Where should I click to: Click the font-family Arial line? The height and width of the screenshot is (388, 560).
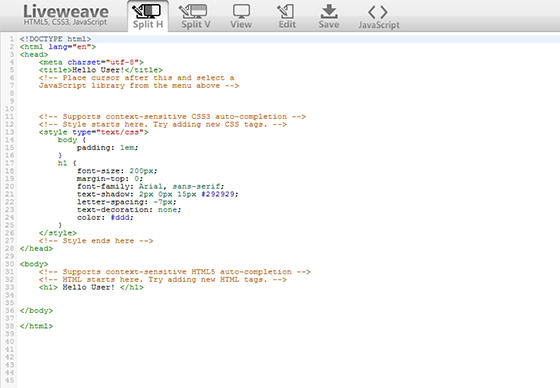[151, 186]
